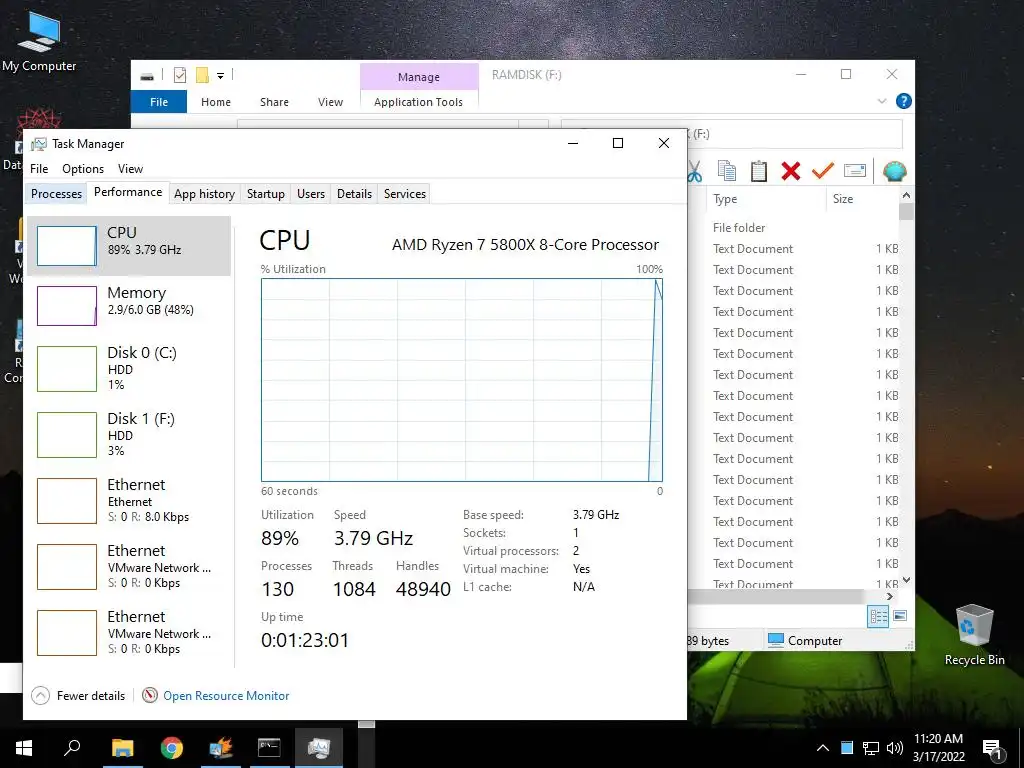Click the Explorer scrollbar up arrow

coord(906,195)
